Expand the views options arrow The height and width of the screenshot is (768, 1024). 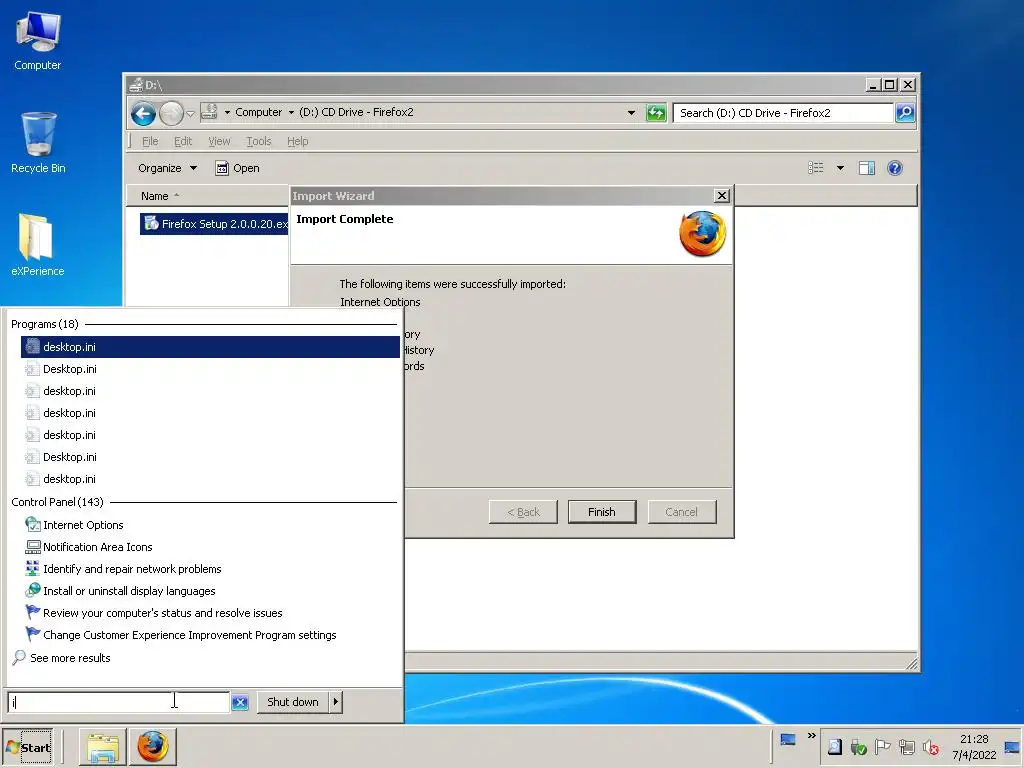[x=840, y=168]
